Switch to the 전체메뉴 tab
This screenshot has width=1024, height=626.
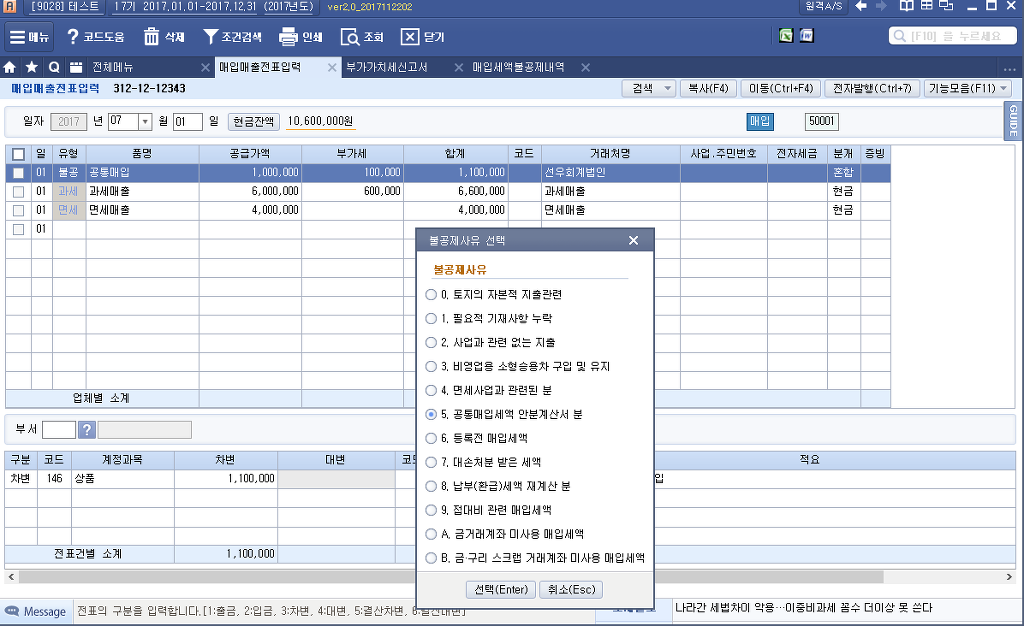pos(112,67)
